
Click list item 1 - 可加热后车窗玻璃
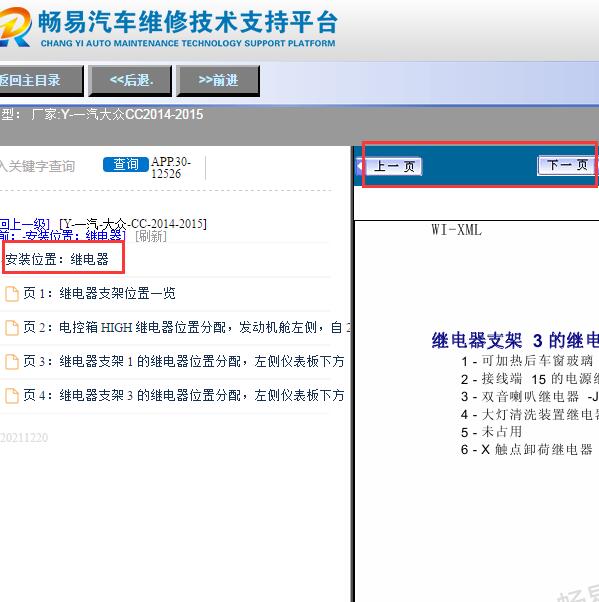coord(527,361)
